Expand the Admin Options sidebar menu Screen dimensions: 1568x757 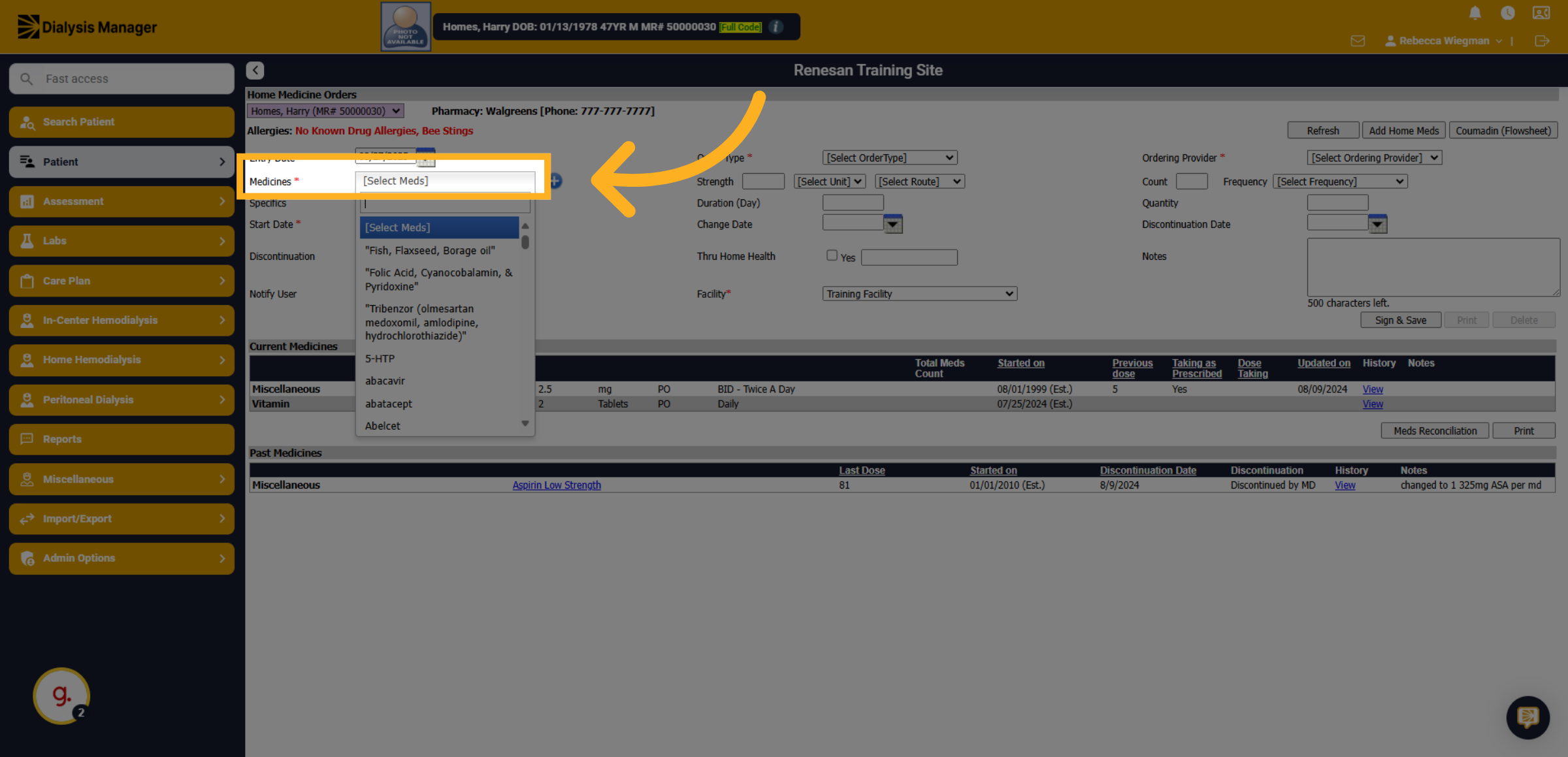(122, 558)
